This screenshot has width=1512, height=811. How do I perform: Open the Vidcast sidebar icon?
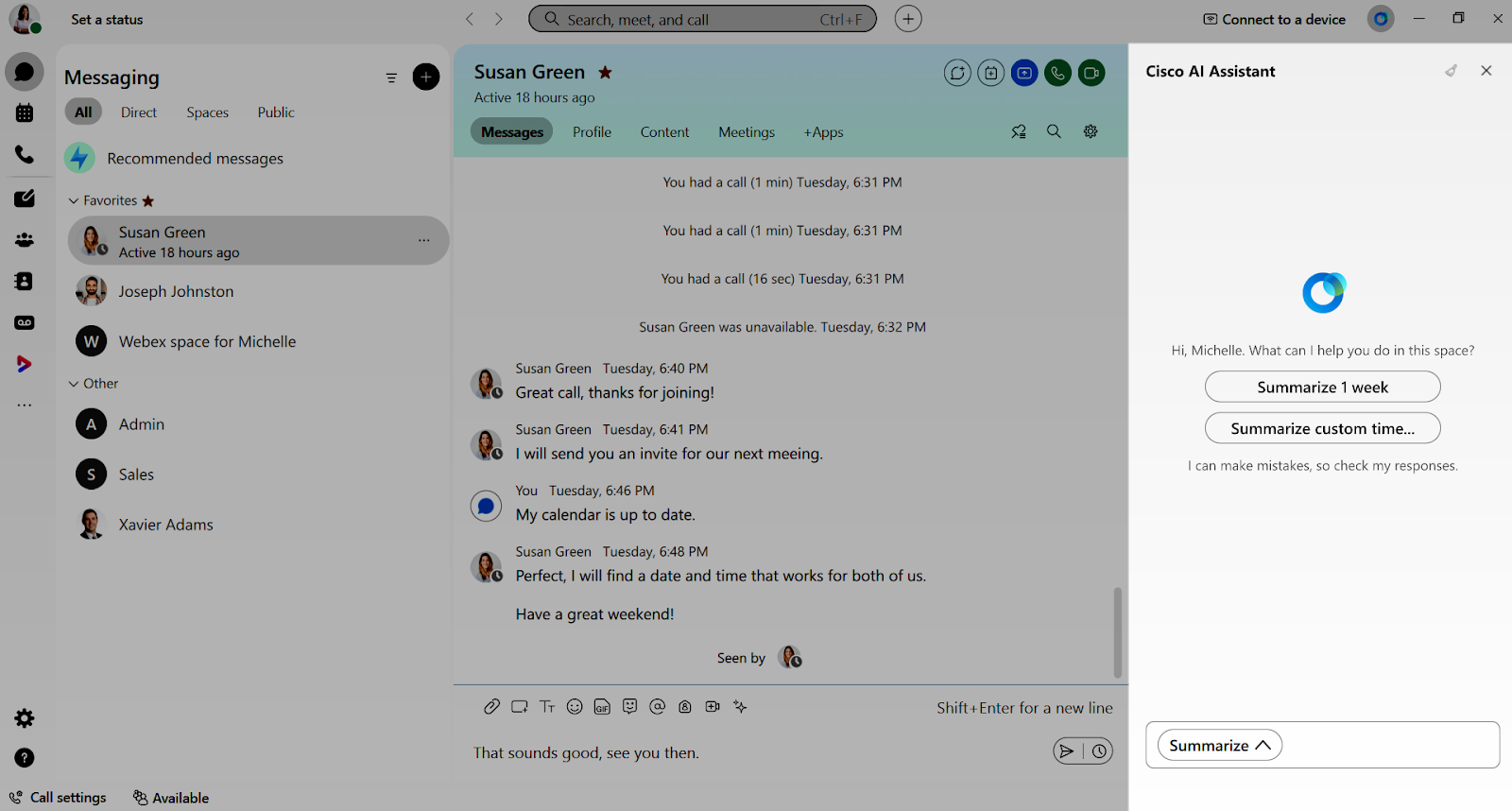click(x=25, y=364)
